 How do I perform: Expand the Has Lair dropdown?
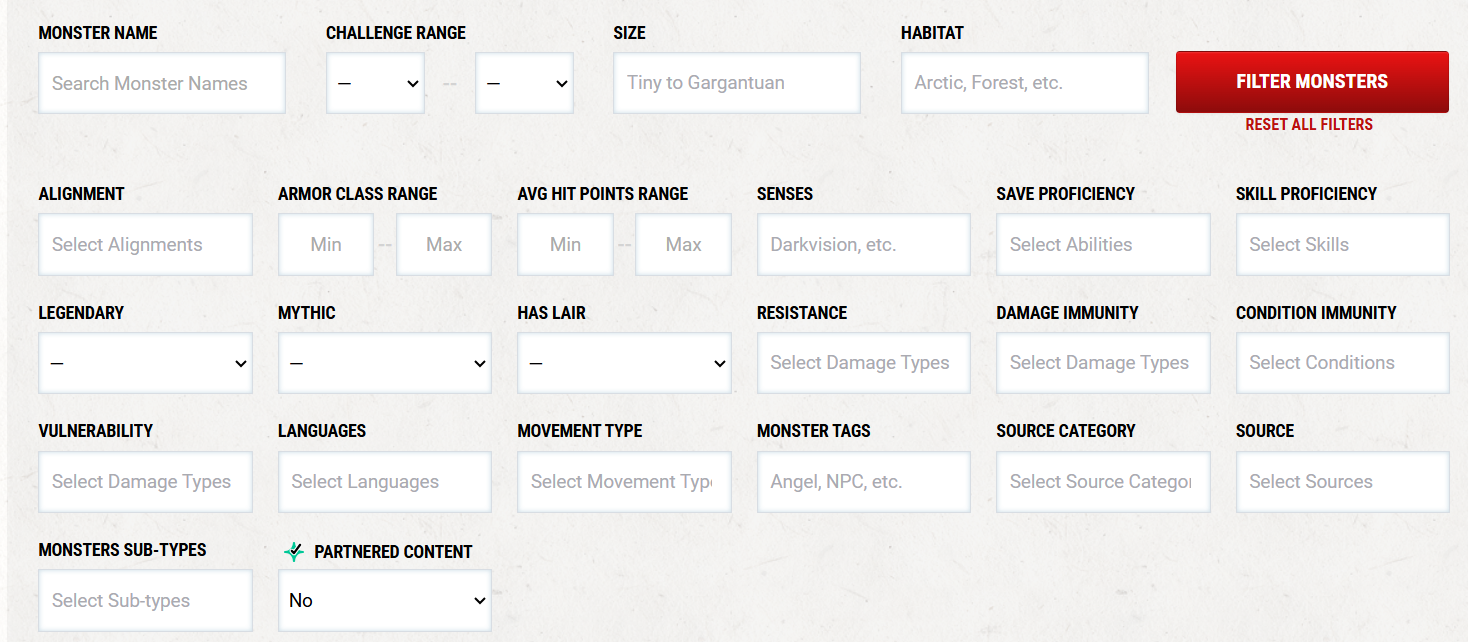pyautogui.click(x=624, y=363)
